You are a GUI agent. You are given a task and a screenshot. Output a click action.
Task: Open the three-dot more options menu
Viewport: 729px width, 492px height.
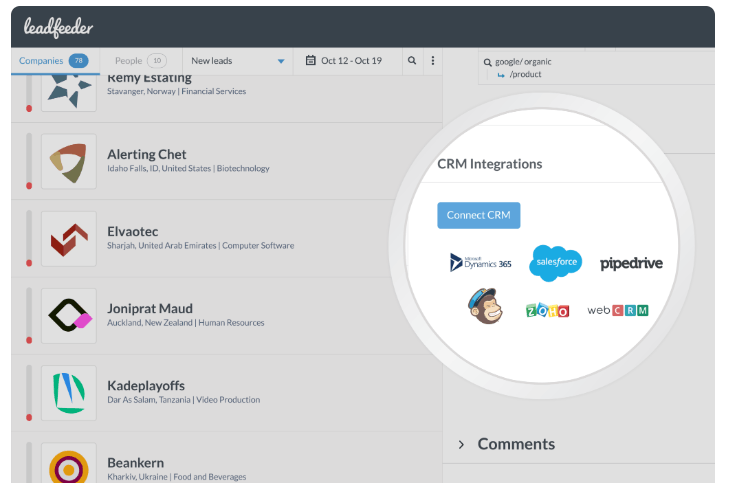click(x=433, y=60)
